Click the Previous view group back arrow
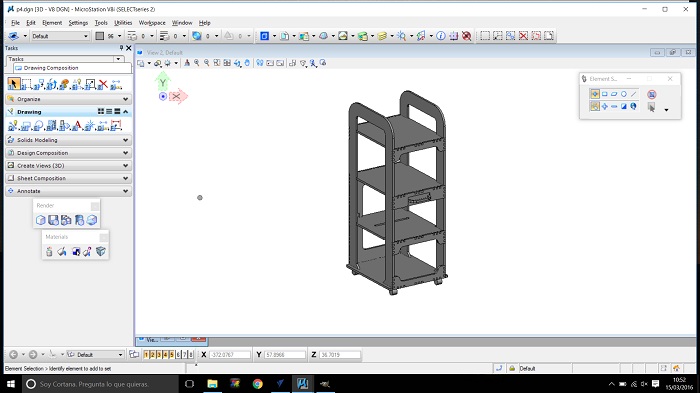The height and width of the screenshot is (393, 700). [x=13, y=355]
